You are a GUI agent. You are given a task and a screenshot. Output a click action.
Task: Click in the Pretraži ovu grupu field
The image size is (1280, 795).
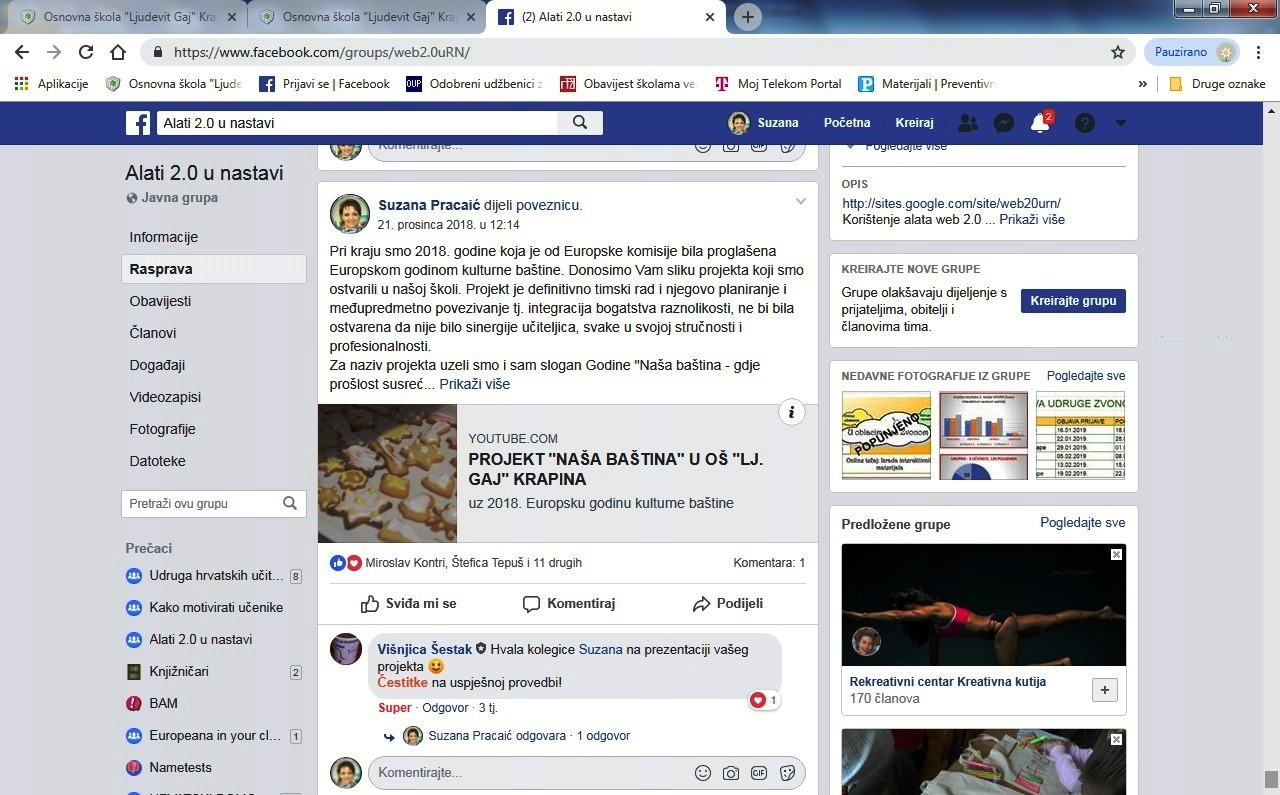point(202,504)
